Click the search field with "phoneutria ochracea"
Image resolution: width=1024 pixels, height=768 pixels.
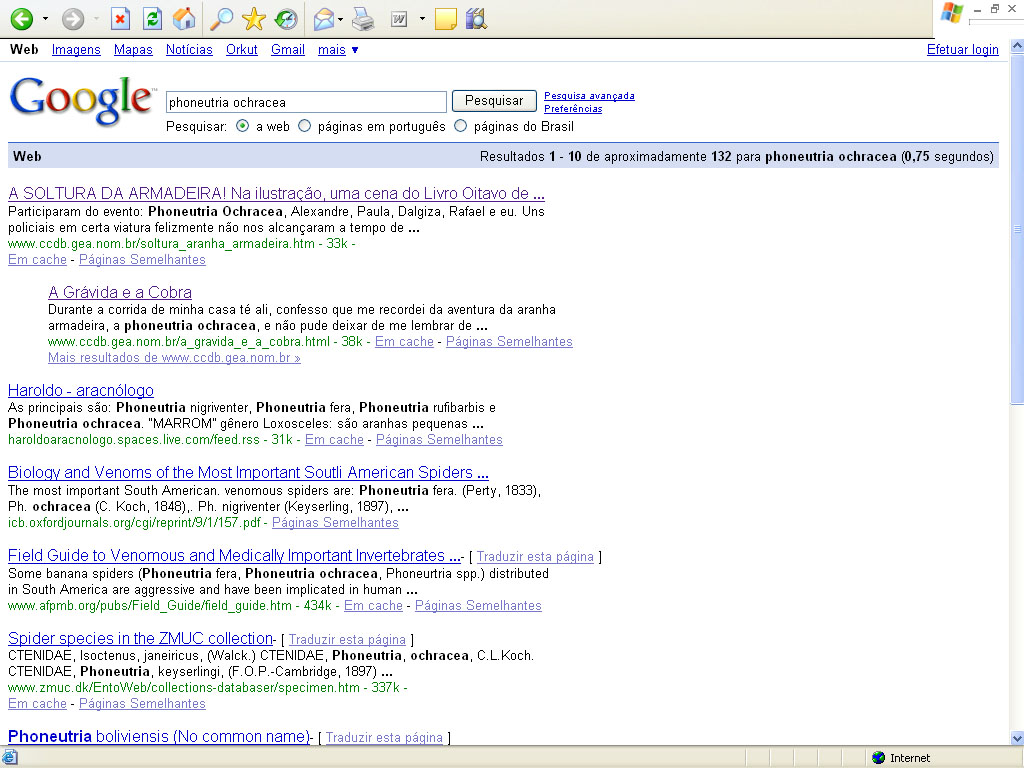coord(306,102)
